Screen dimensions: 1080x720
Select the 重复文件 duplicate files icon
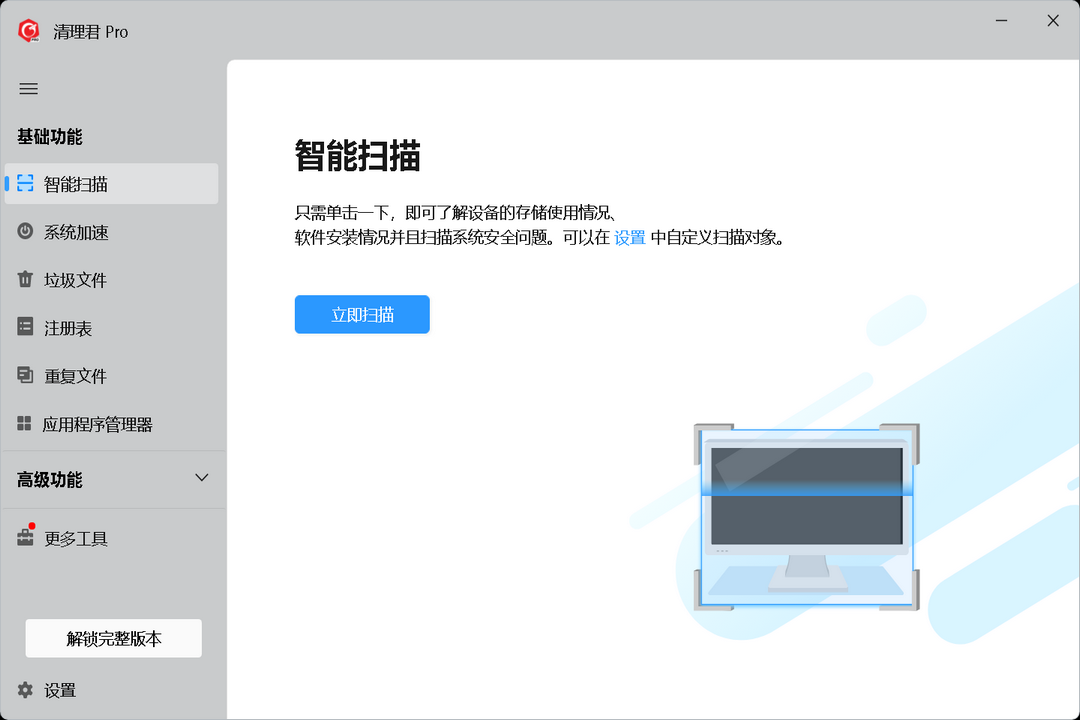pos(23,376)
